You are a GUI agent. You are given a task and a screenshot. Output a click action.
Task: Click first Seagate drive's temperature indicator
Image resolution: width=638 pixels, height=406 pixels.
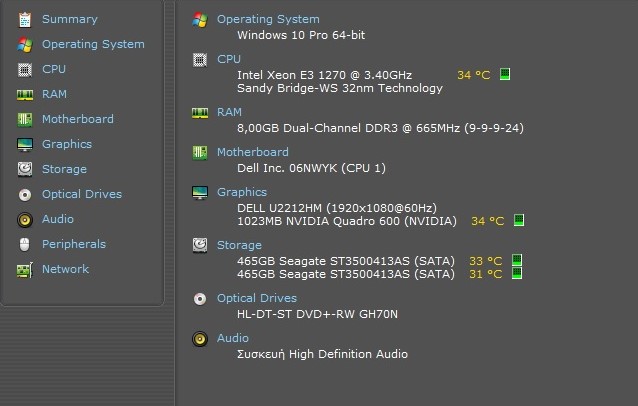[517, 260]
